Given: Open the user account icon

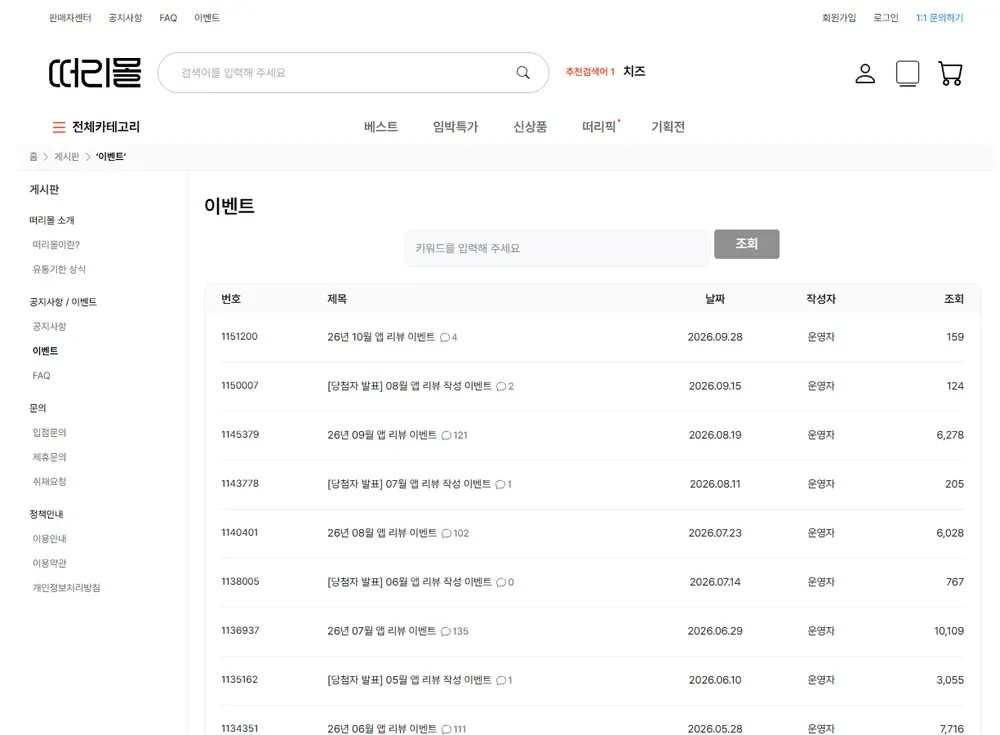Looking at the screenshot, I should pyautogui.click(x=865, y=73).
